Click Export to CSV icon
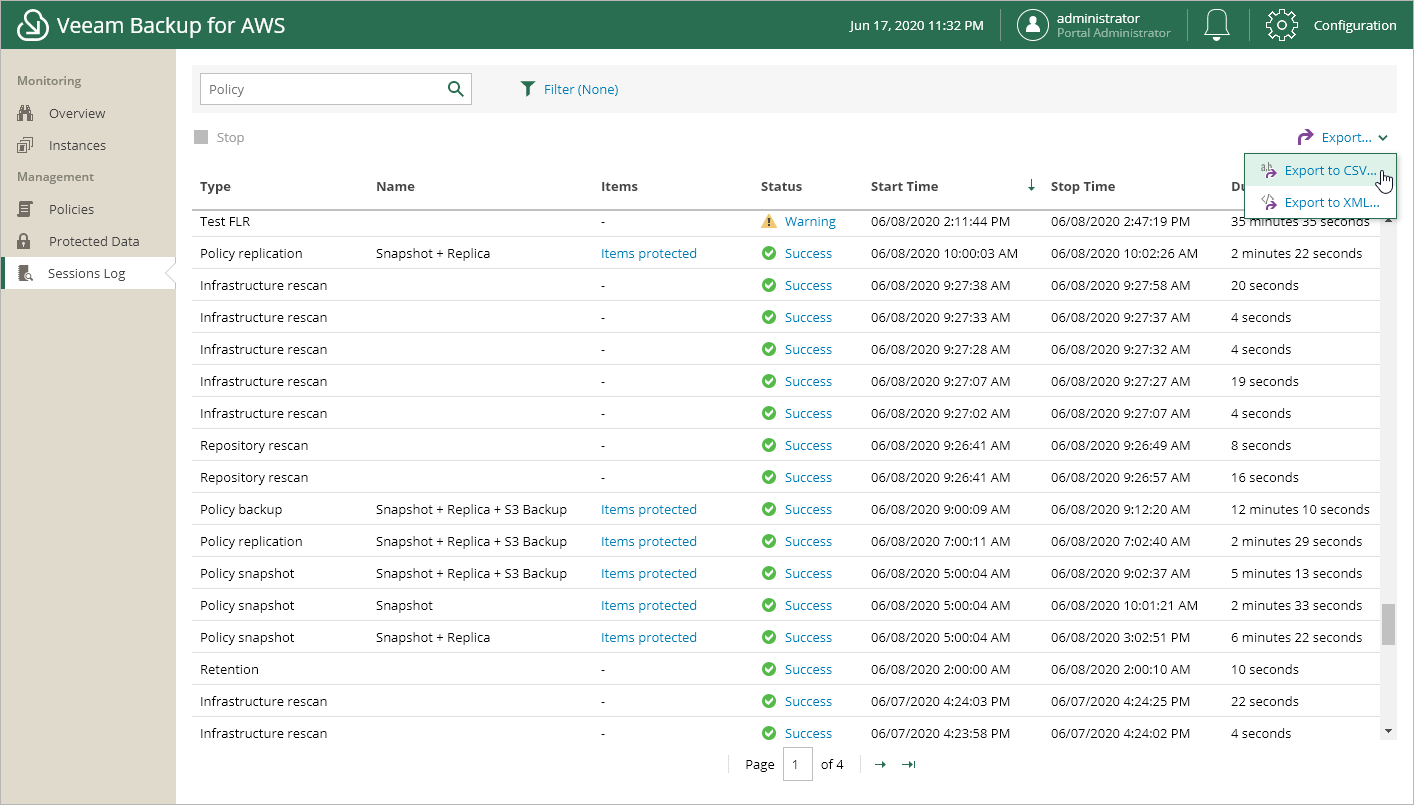The width and height of the screenshot is (1414, 805). 1268,170
